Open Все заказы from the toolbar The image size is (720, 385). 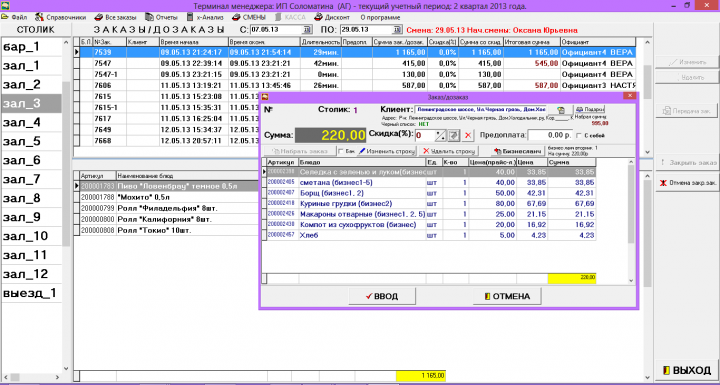click(x=116, y=17)
